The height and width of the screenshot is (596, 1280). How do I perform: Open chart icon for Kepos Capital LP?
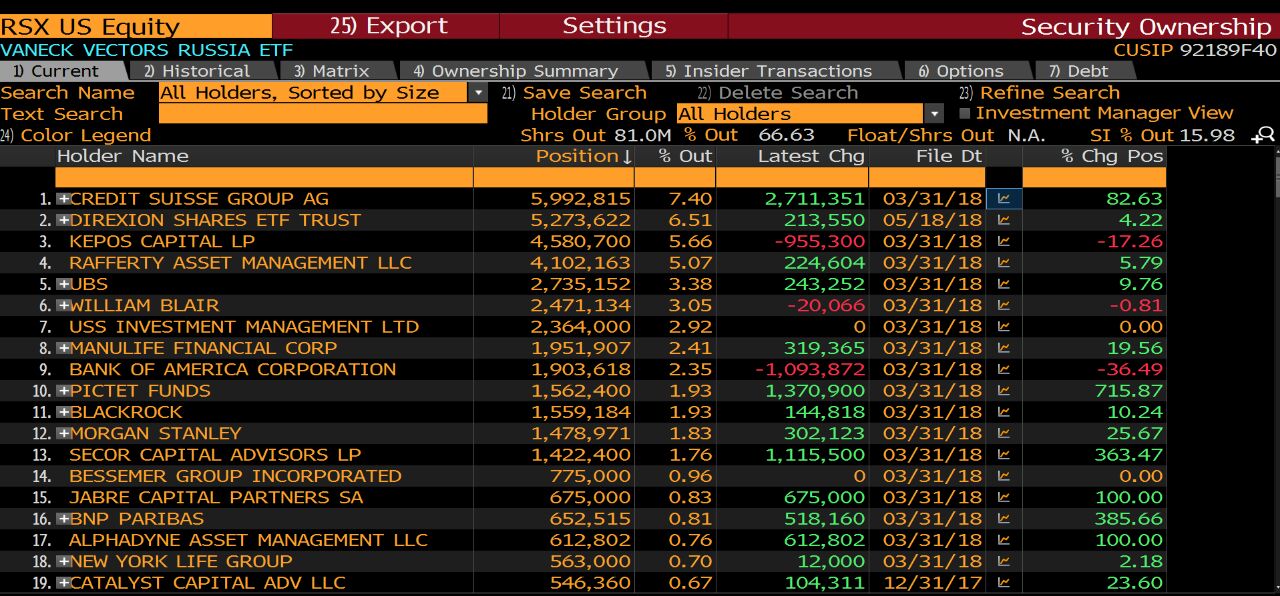point(1003,241)
